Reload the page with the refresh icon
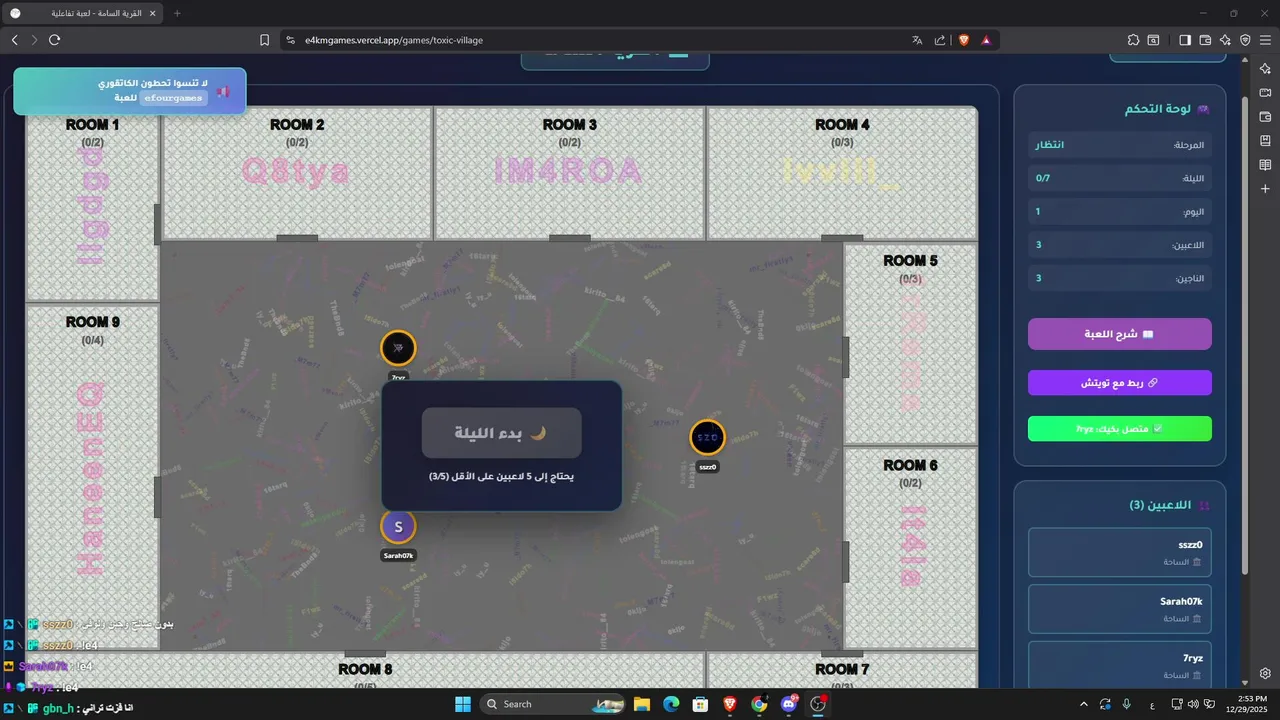This screenshot has width=1280, height=720. point(54,40)
